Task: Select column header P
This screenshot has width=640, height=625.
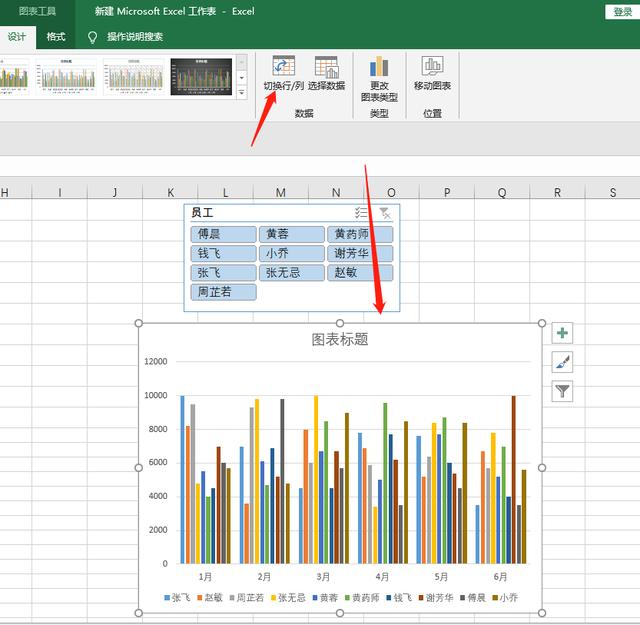Action: tap(447, 192)
